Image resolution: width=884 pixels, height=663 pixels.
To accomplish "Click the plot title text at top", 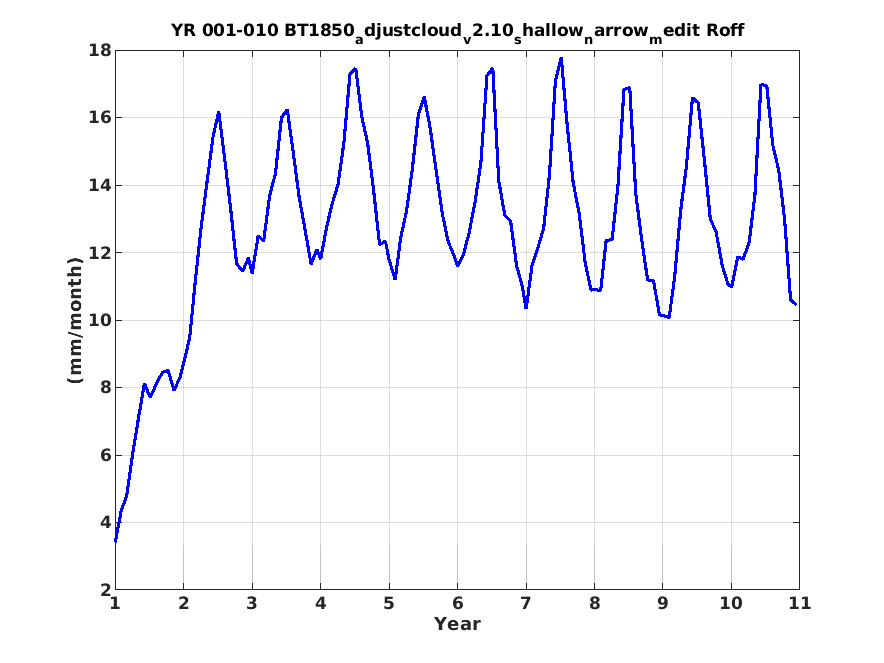I will (x=457, y=31).
